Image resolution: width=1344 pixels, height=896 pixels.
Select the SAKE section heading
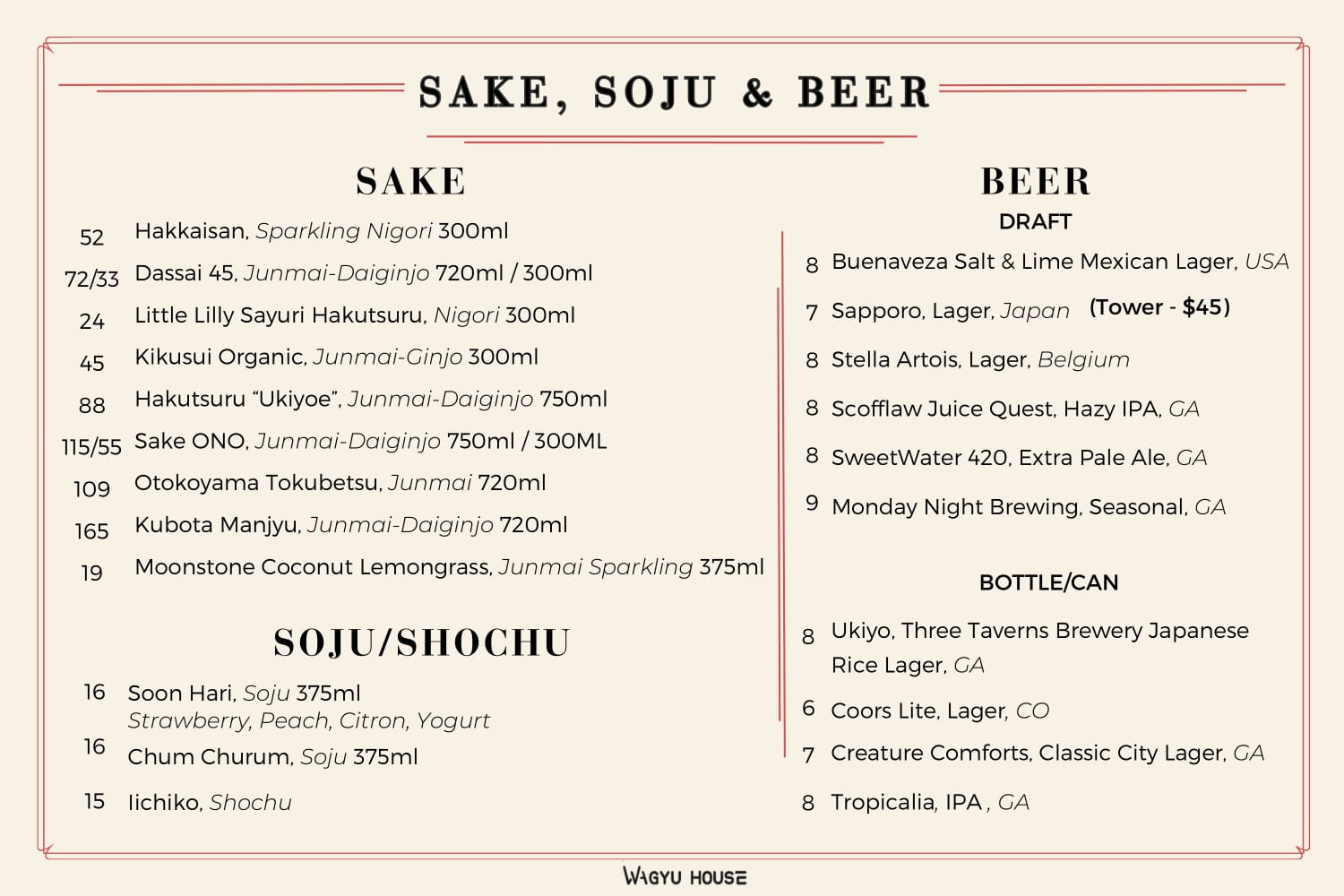pyautogui.click(x=410, y=181)
